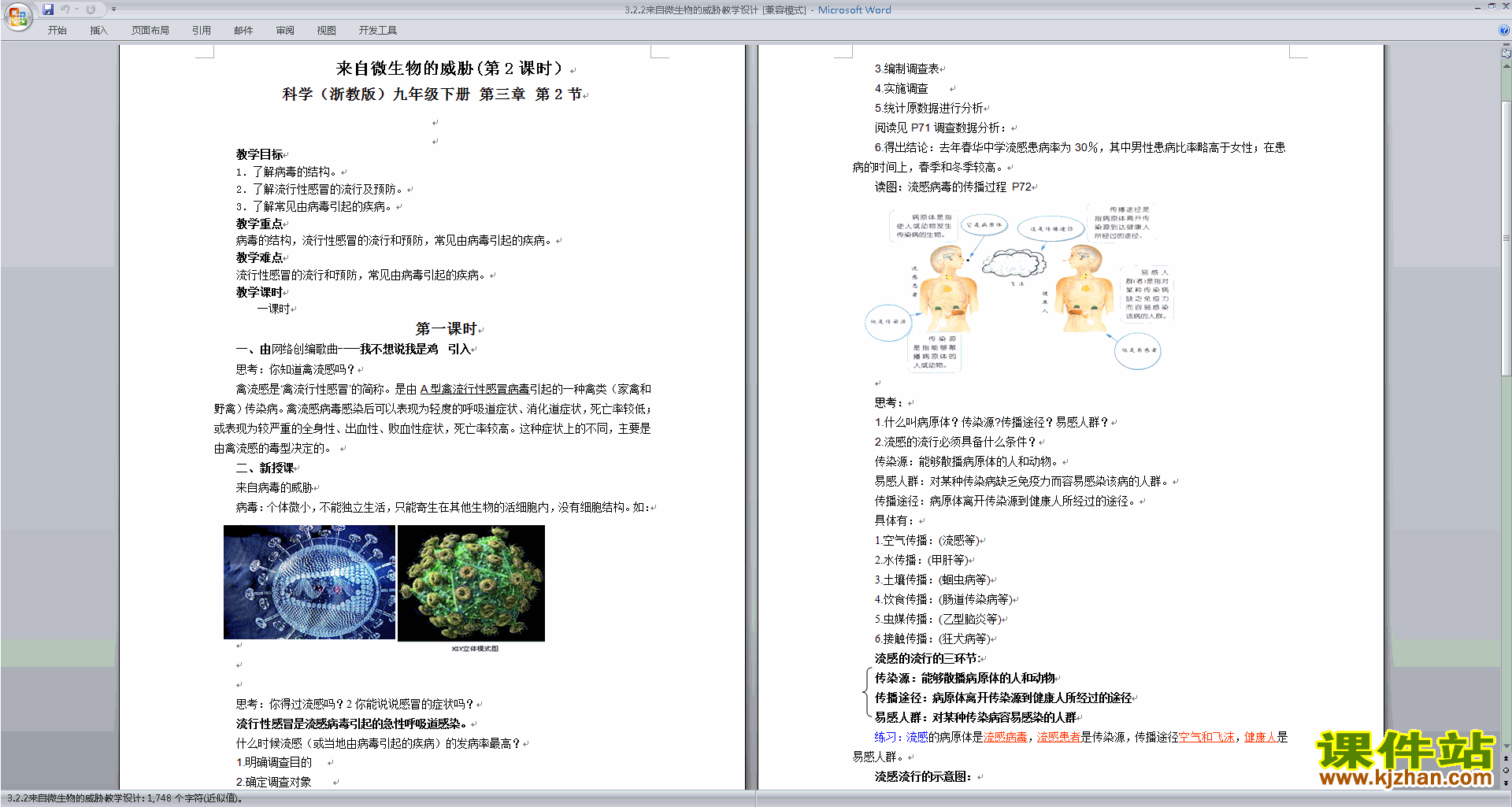This screenshot has height=807, width=1512.
Task: Switch to the 引用 tab
Action: 202,31
